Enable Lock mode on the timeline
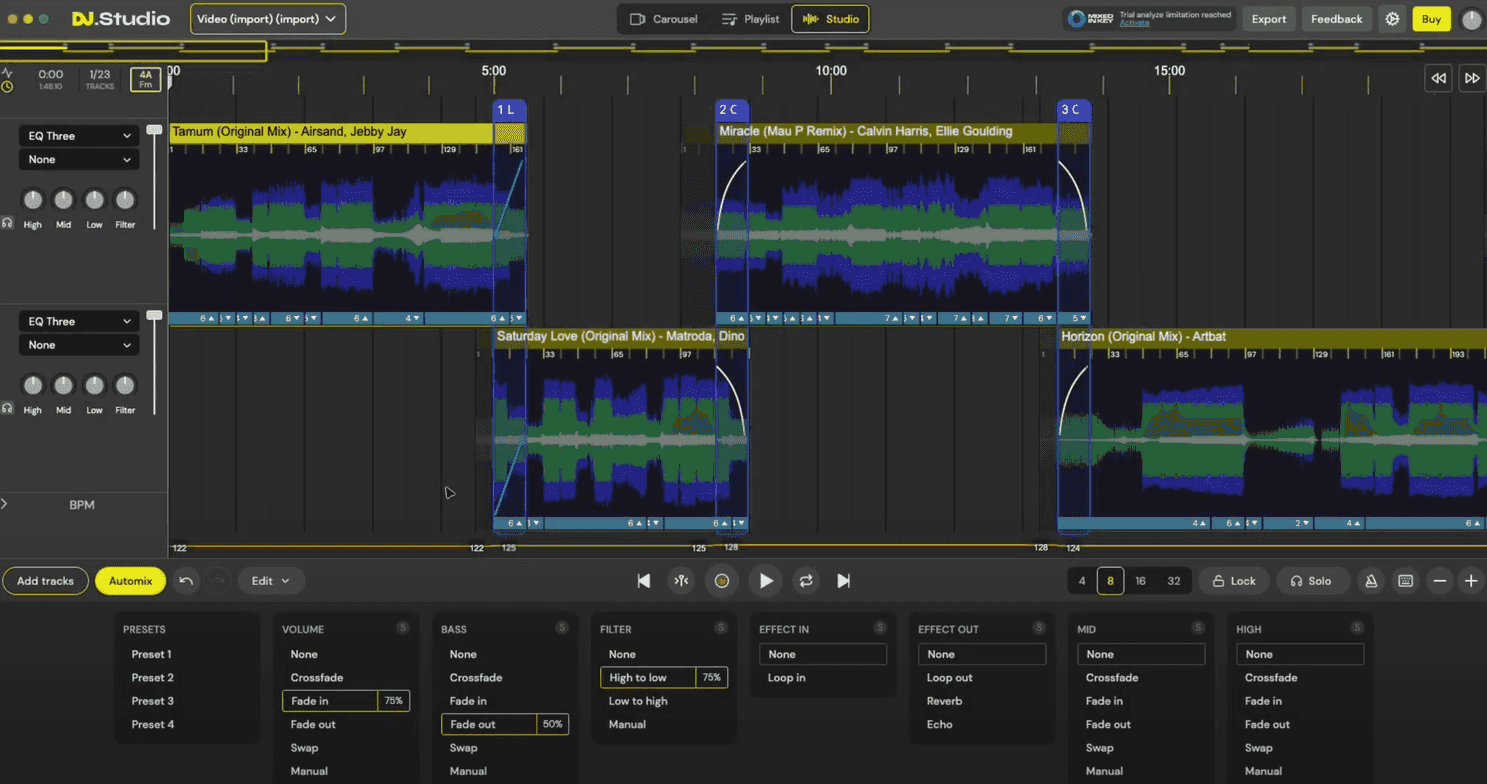This screenshot has height=784, width=1487. [1235, 580]
